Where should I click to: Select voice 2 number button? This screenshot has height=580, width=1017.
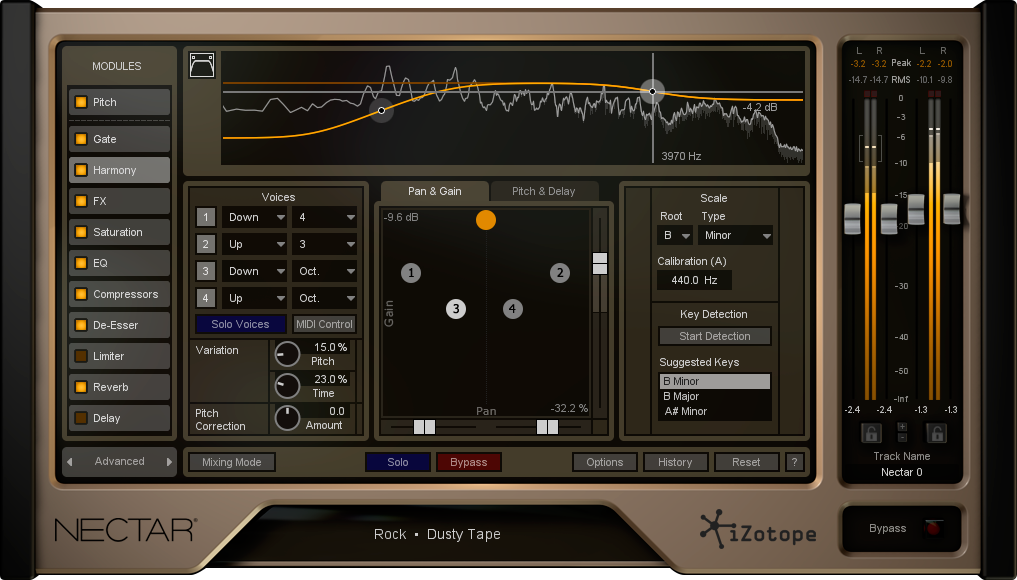pos(206,245)
